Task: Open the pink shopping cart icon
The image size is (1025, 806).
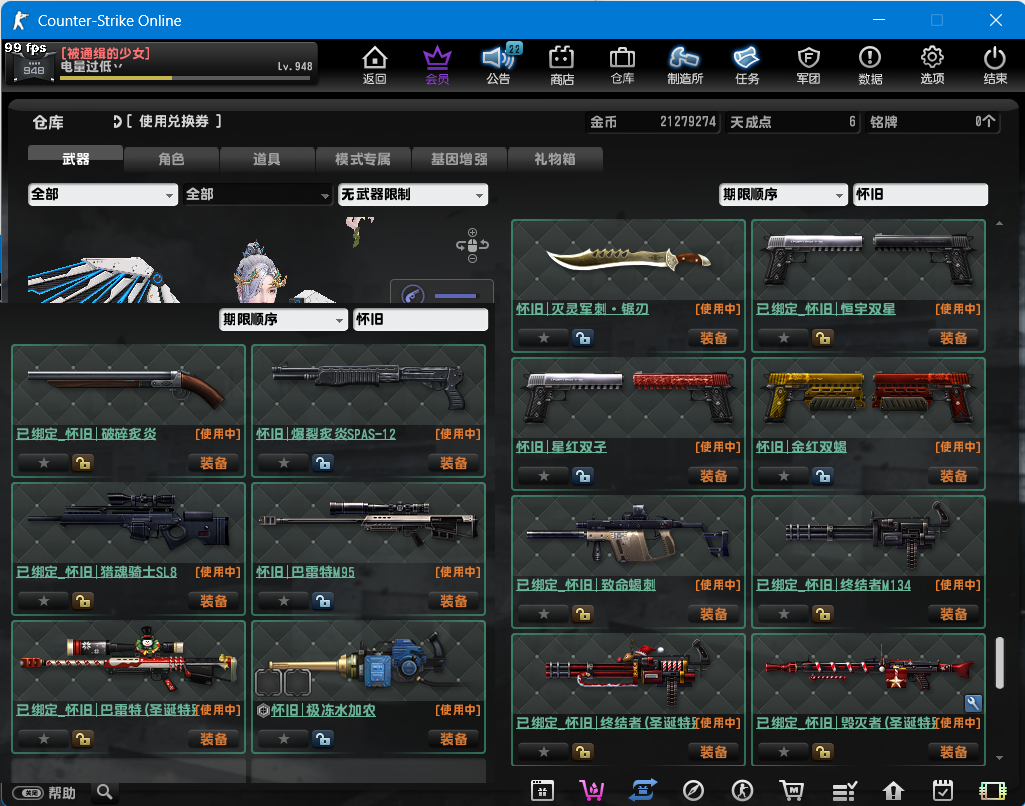Action: 592,791
